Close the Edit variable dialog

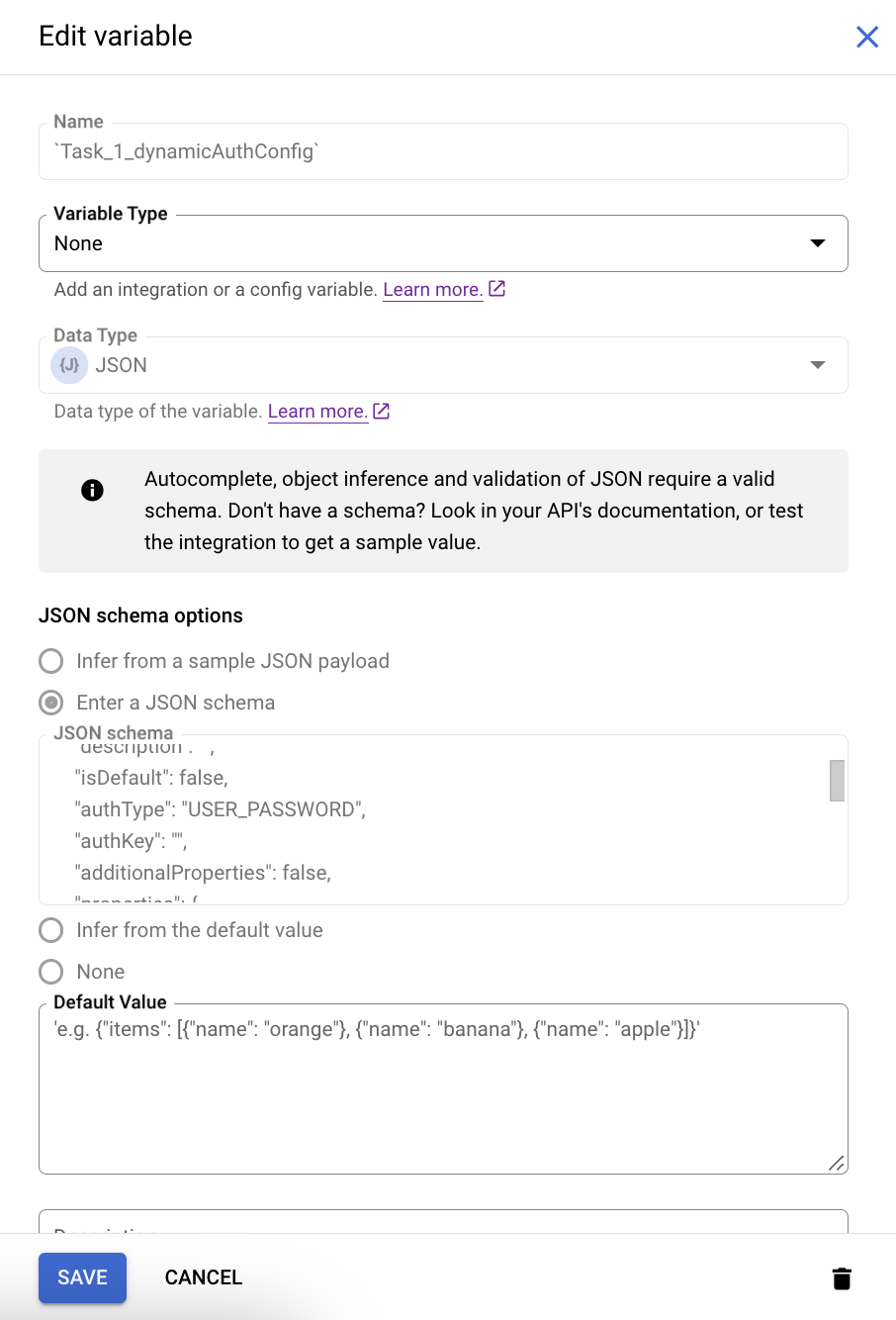(x=867, y=37)
